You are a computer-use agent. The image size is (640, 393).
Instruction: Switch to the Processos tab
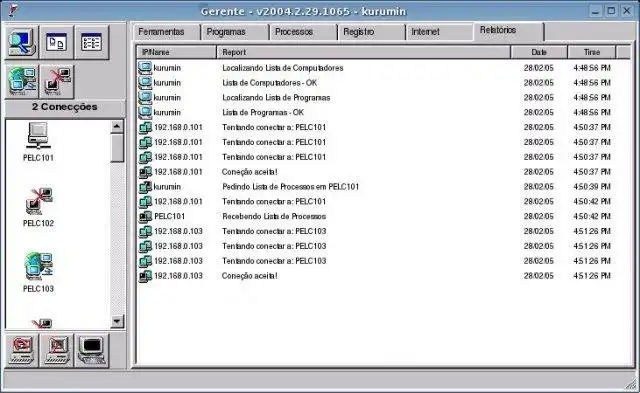tap(303, 32)
